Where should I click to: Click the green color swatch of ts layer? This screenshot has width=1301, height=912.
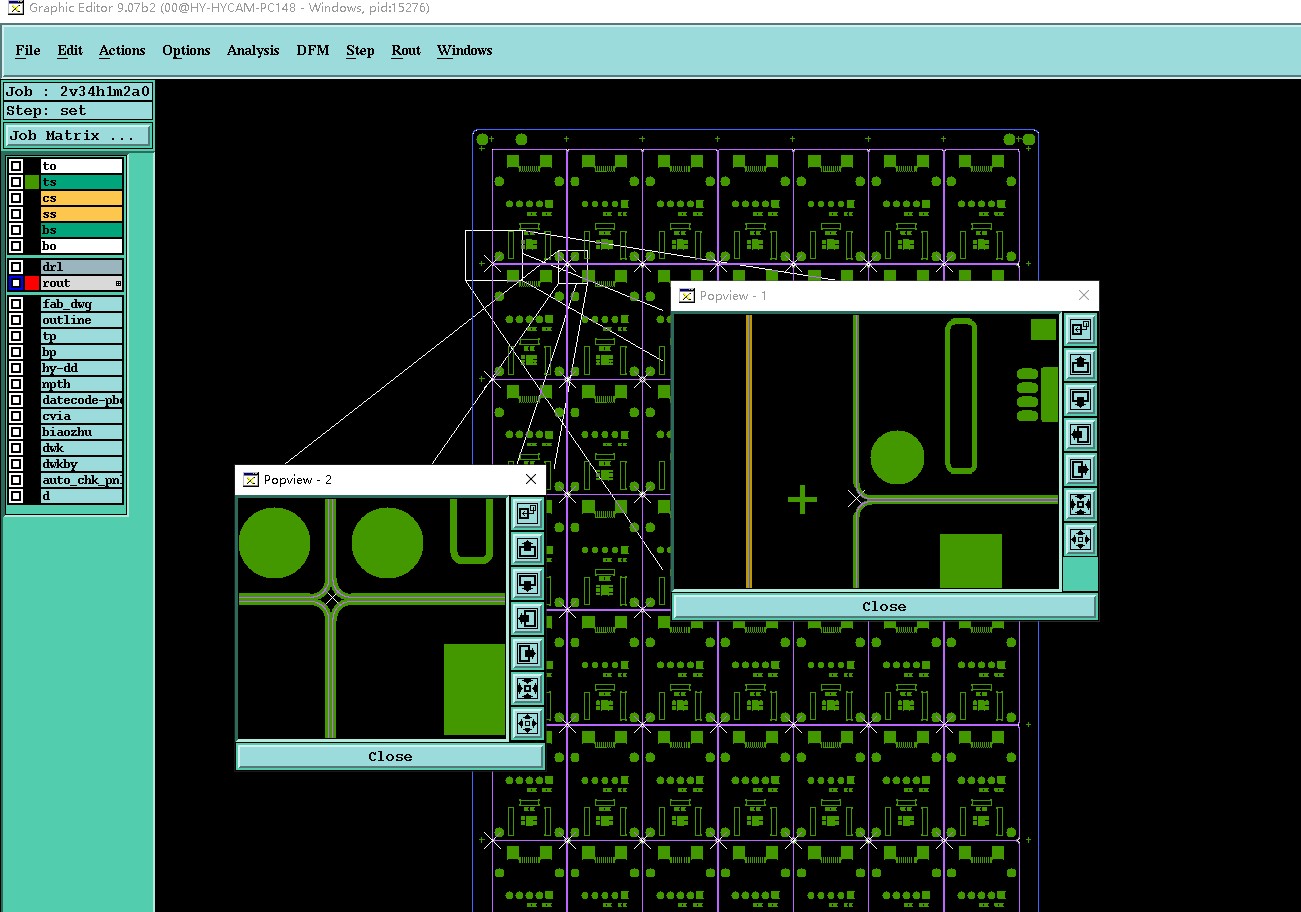(x=32, y=182)
